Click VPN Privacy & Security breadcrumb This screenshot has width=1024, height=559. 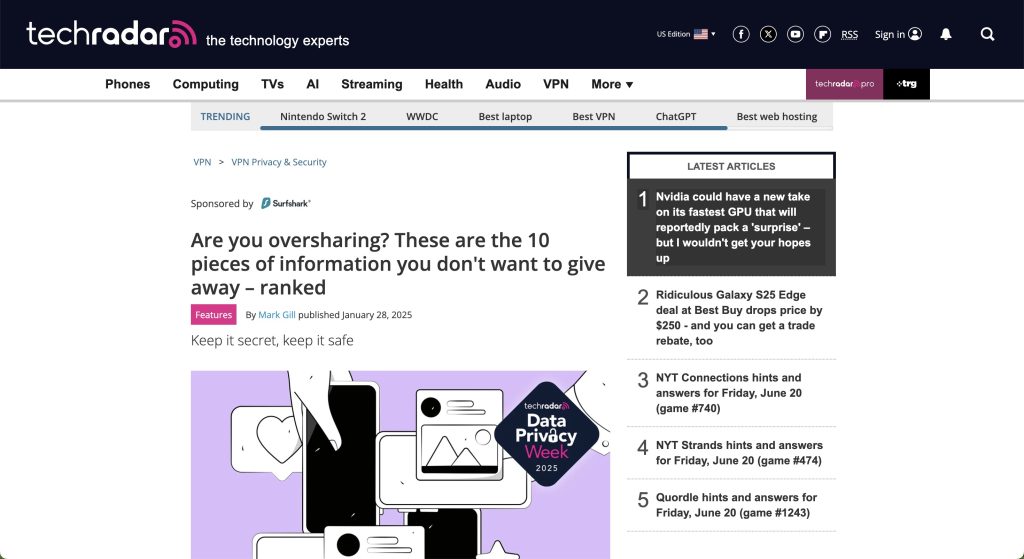tap(279, 162)
